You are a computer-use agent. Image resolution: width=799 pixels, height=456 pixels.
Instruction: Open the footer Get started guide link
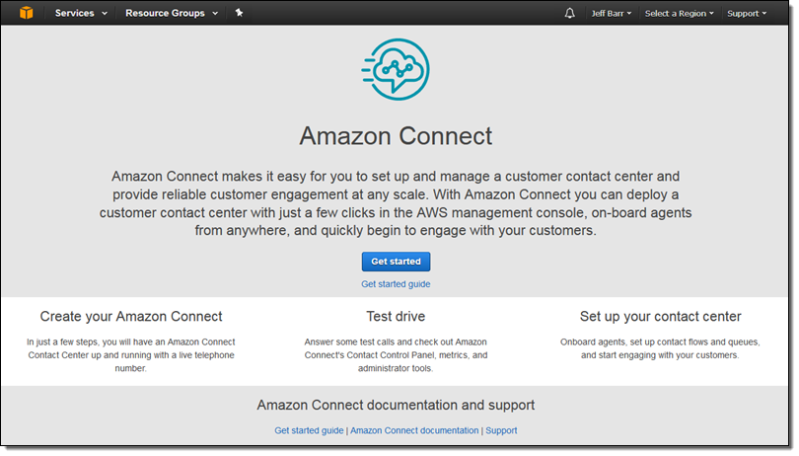(x=309, y=431)
